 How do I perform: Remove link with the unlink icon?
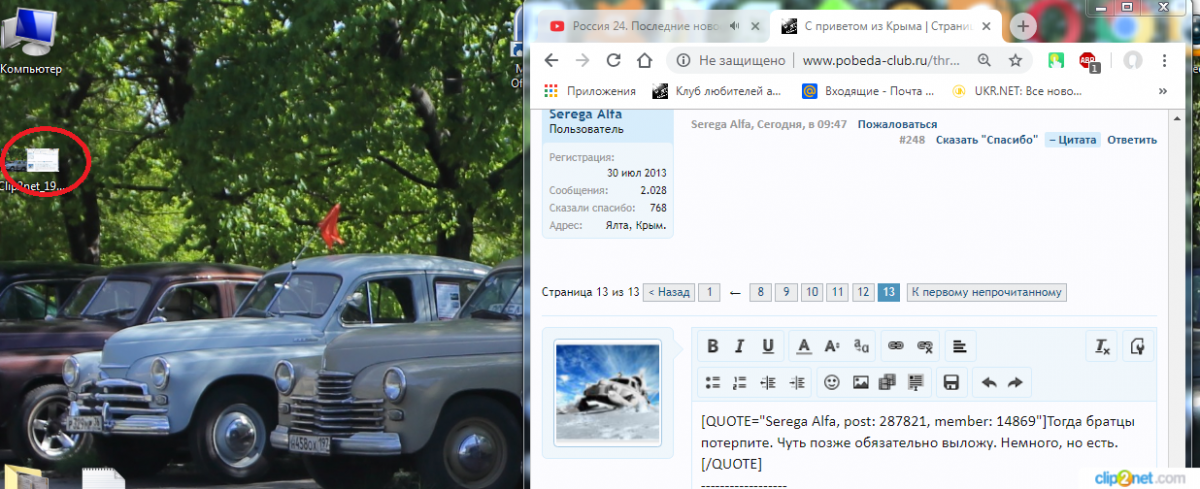[x=925, y=346]
